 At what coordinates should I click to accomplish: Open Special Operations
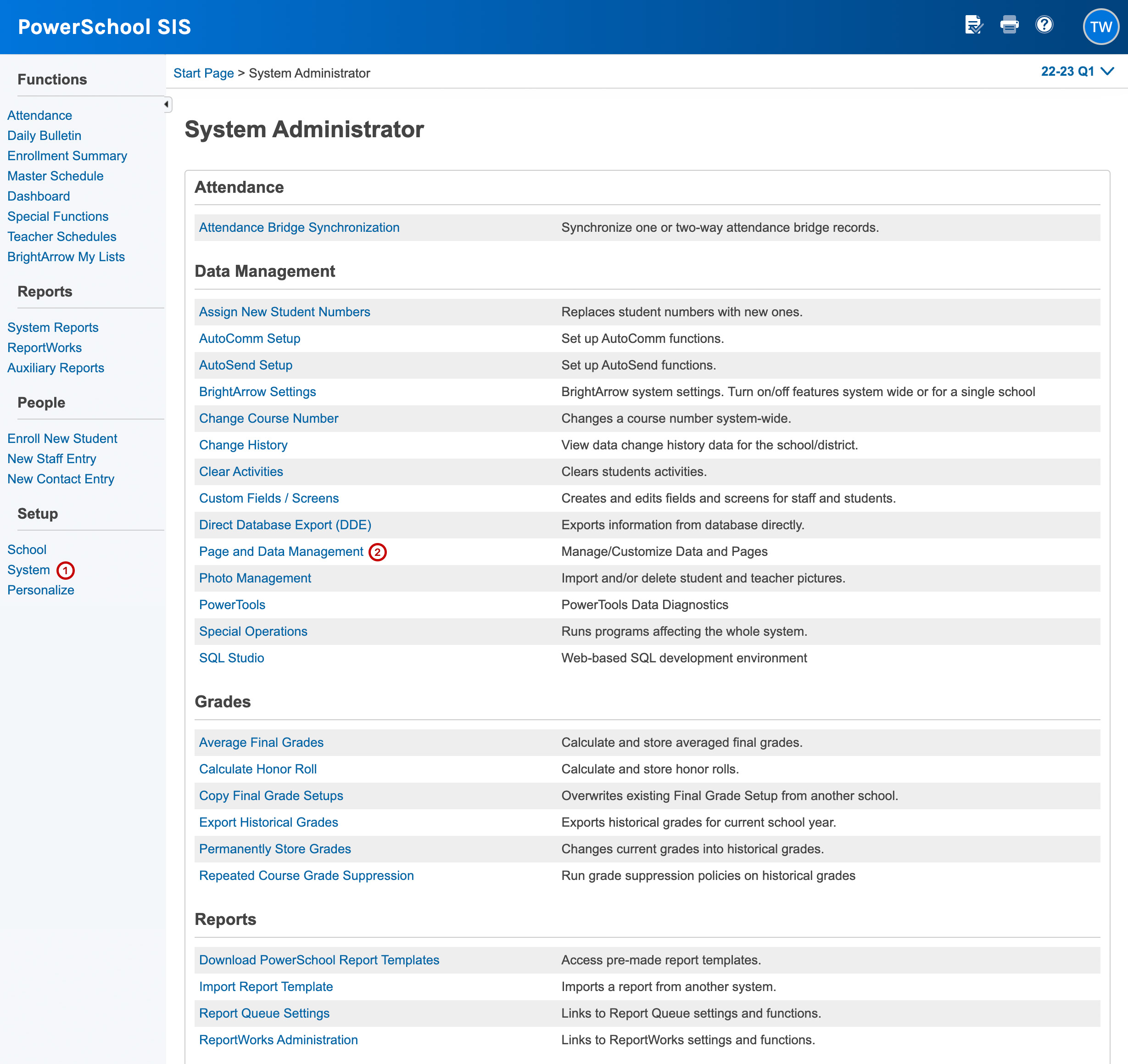253,632
